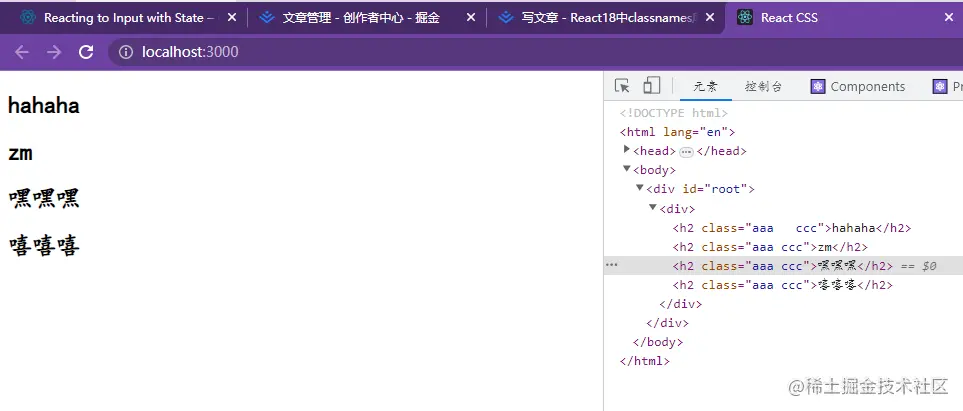The width and height of the screenshot is (963, 411).
Task: Click the browser forward arrow
Action: (54, 52)
